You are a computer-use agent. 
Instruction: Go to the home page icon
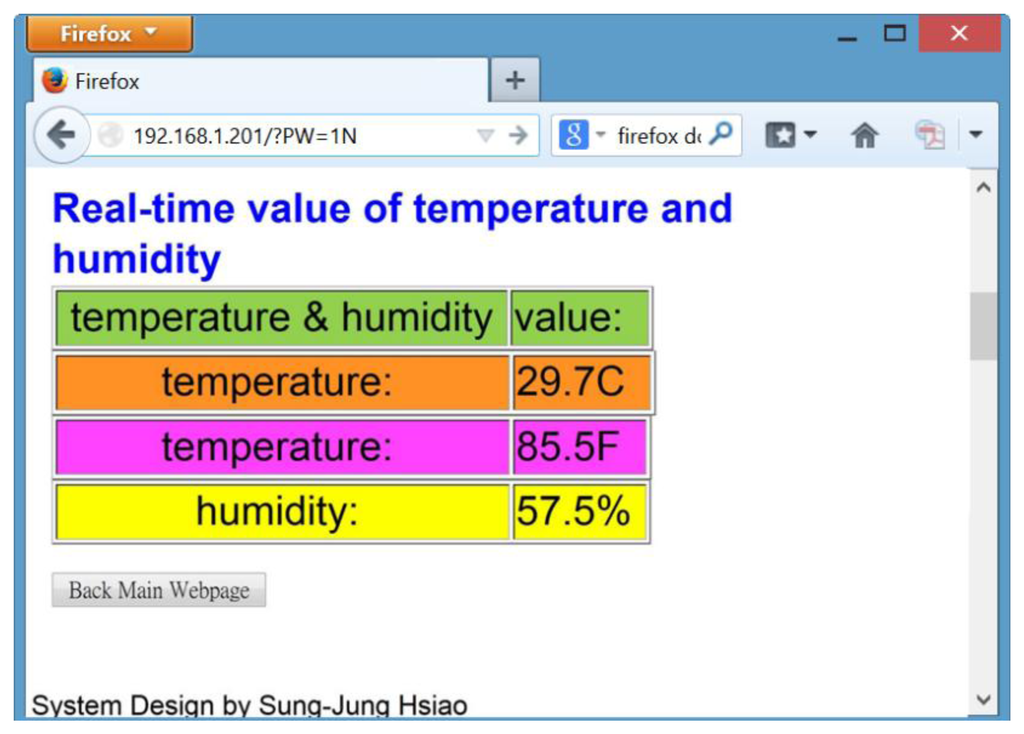[x=865, y=136]
